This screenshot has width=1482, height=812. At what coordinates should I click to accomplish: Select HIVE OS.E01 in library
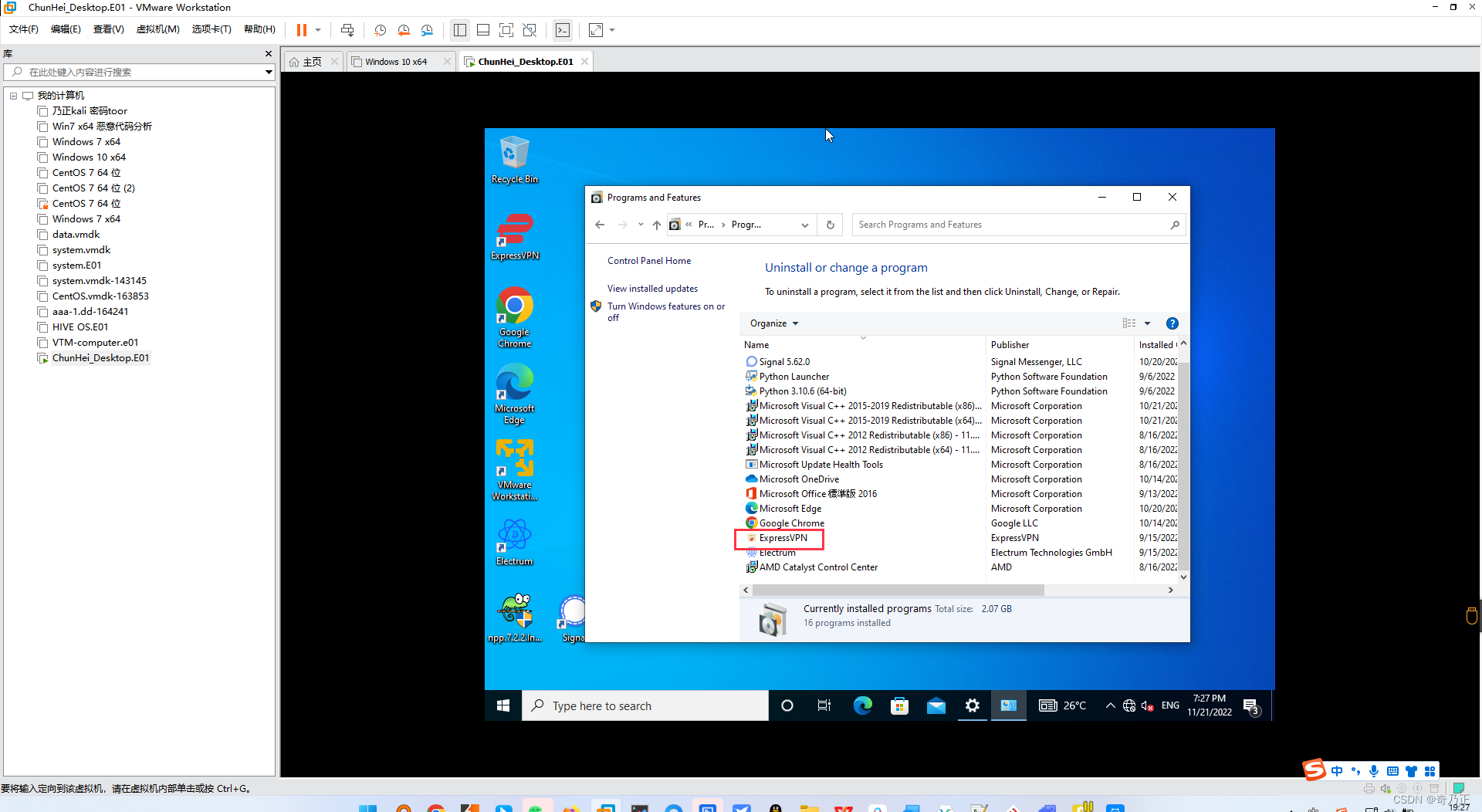(x=80, y=327)
